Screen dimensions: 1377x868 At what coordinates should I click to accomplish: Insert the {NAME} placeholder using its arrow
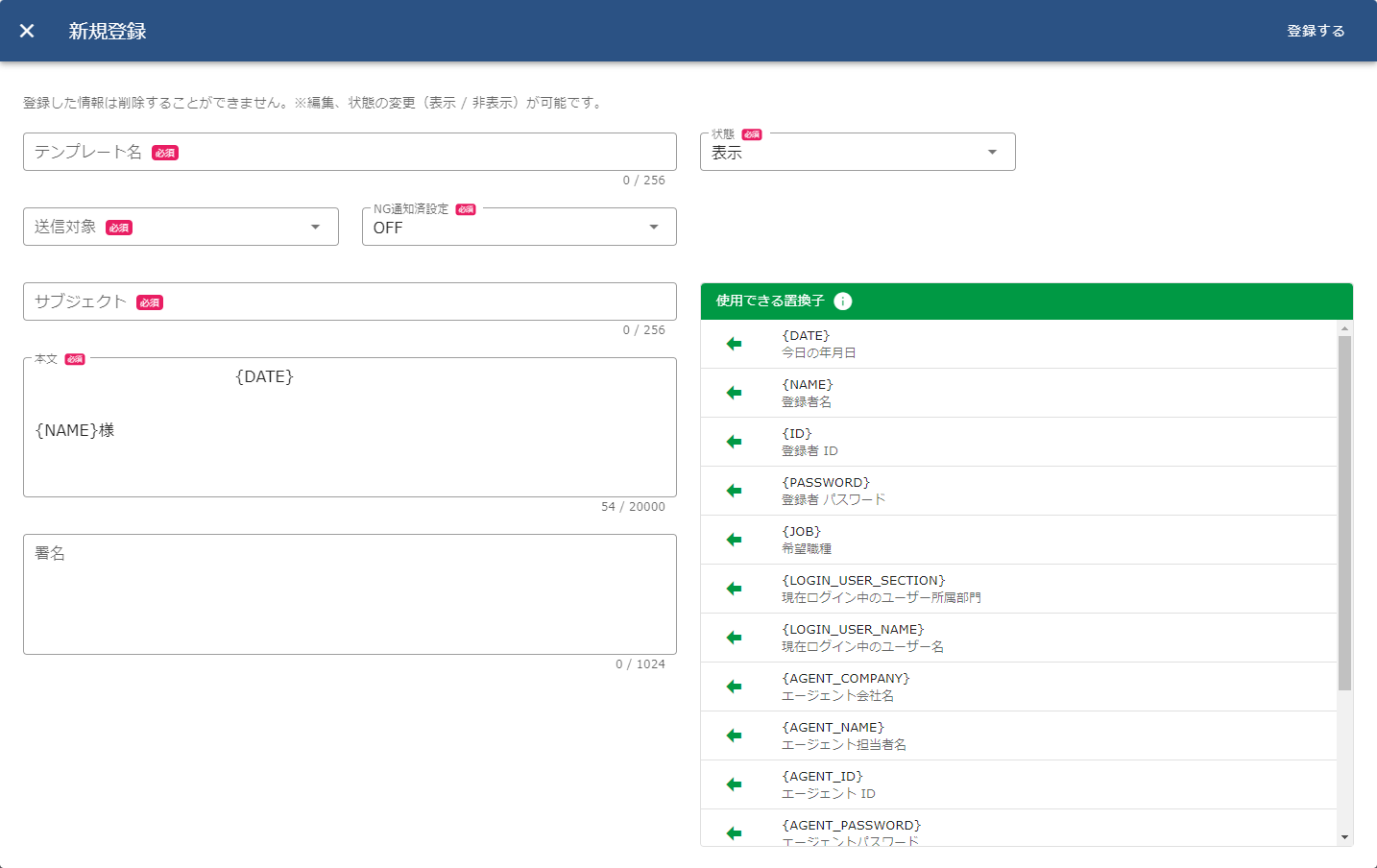coord(734,393)
